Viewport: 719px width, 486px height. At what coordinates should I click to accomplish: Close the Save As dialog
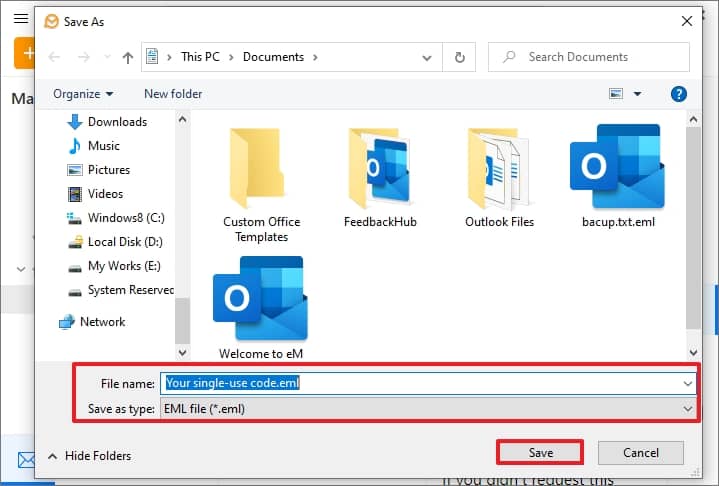point(686,21)
